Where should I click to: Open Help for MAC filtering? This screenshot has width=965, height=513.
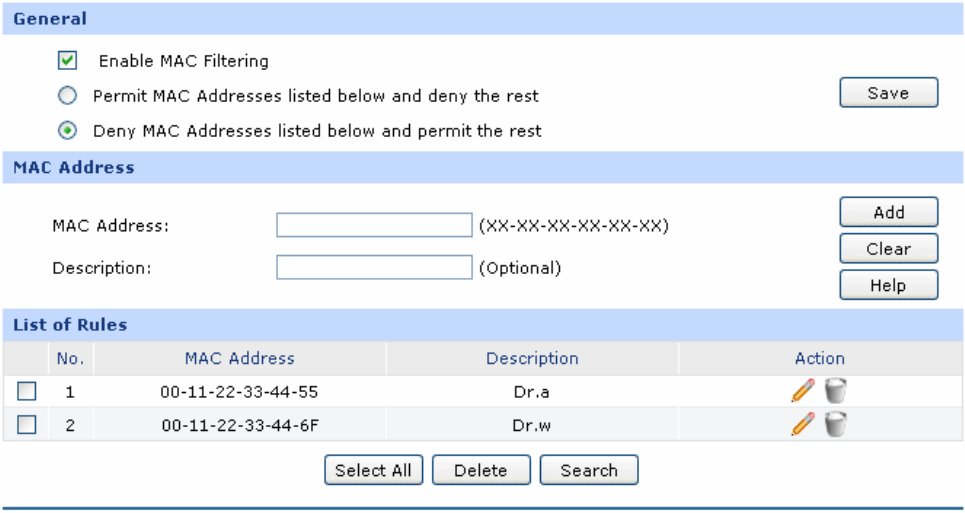click(888, 285)
